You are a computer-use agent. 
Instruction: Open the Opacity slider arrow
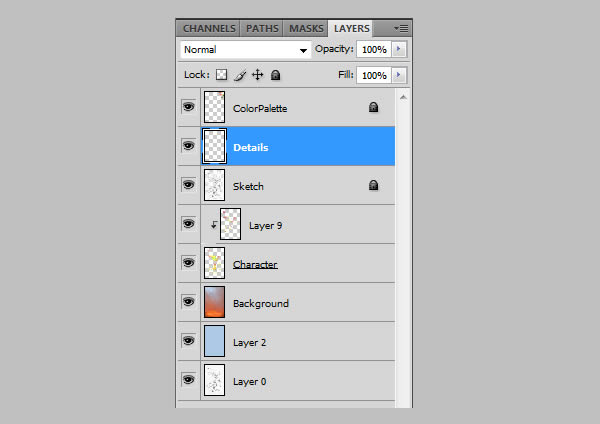coord(399,49)
